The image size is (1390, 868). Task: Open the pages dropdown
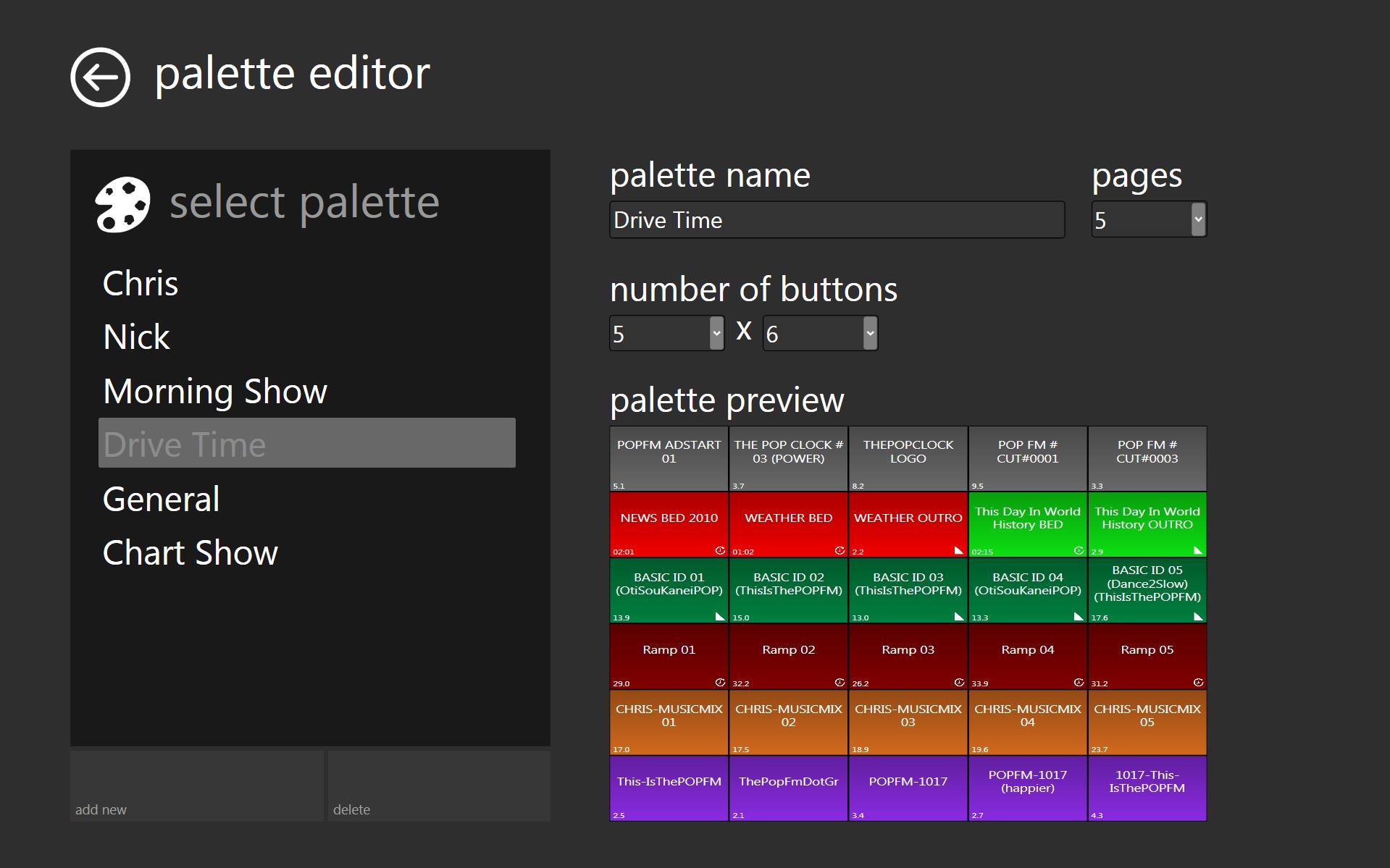pos(1198,219)
